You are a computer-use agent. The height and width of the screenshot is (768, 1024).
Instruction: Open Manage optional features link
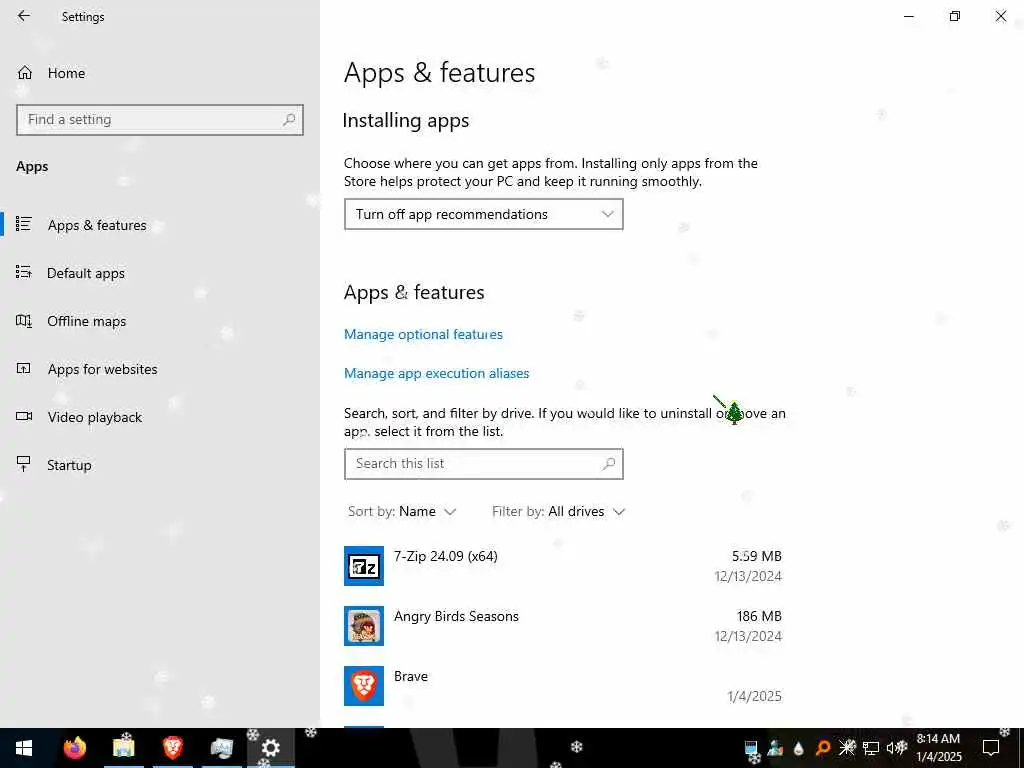[x=423, y=334]
